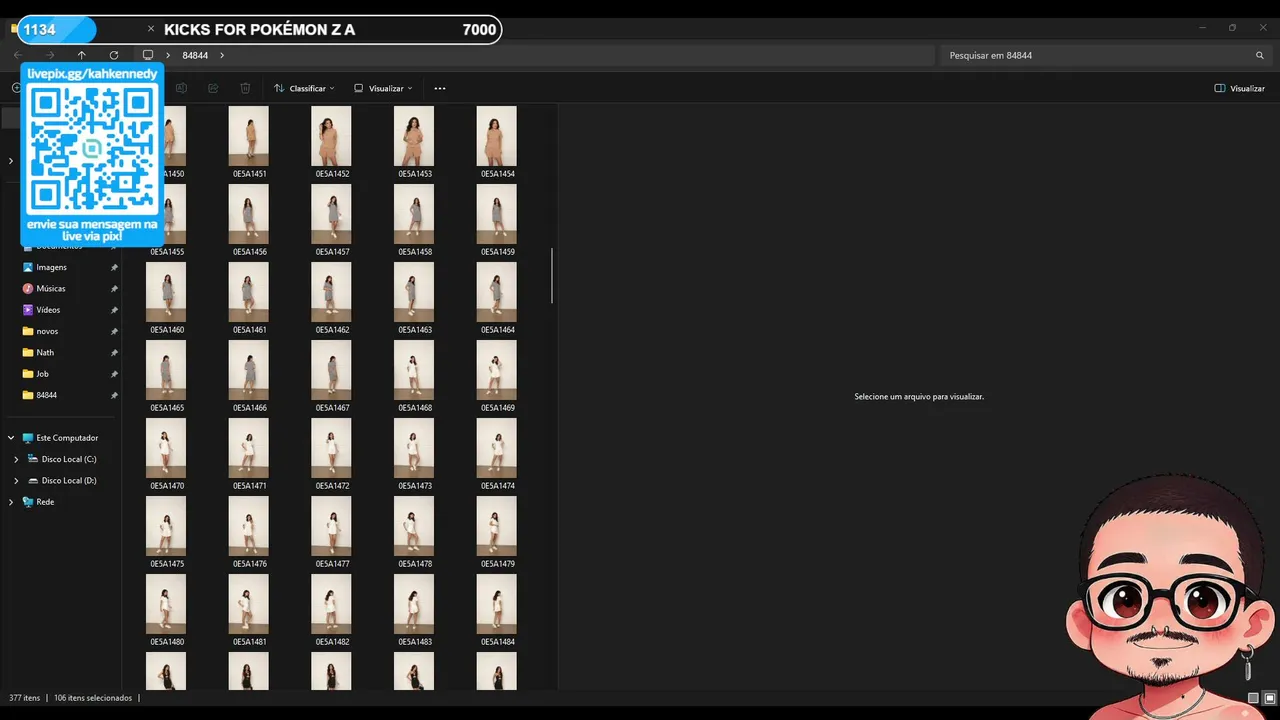Click chevron after 84844 in breadcrumb

(222, 55)
